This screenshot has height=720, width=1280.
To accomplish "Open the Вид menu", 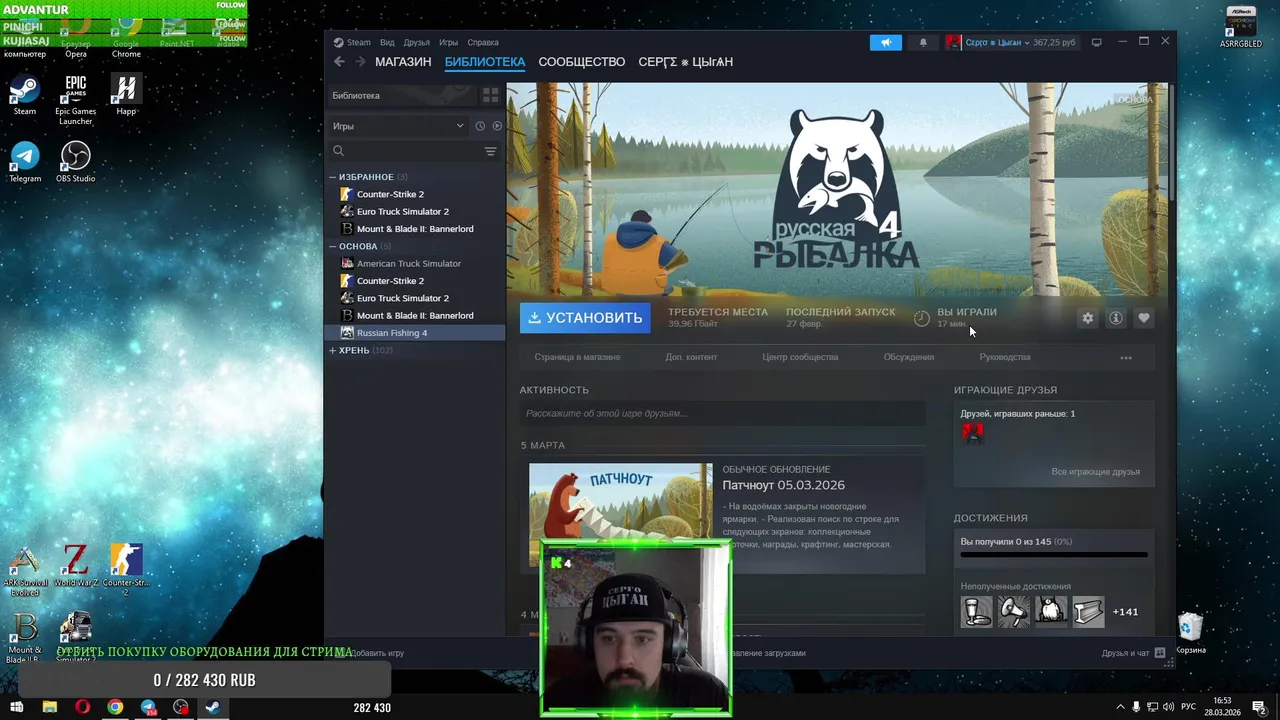I will point(387,42).
